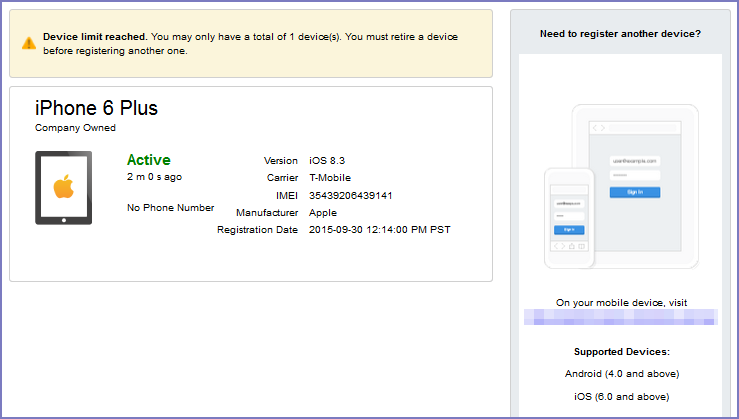Click the iPhone 6 Plus device thumbnail
This screenshot has width=739, height=419.
click(64, 188)
